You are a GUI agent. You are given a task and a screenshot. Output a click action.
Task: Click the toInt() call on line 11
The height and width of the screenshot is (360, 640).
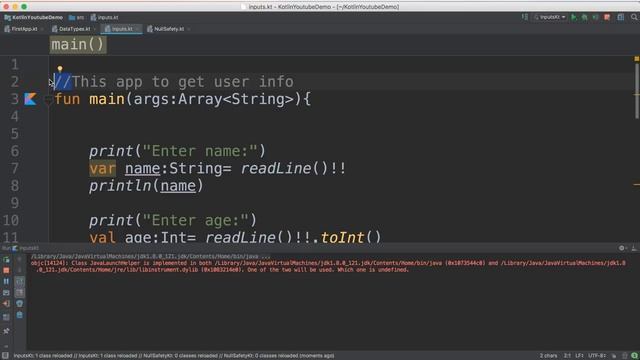351,237
